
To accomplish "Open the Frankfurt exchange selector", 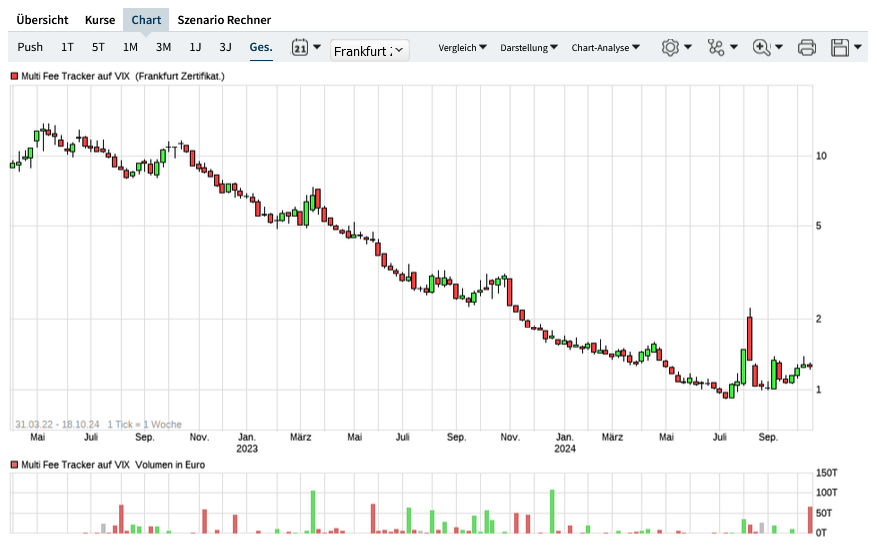I will pyautogui.click(x=370, y=51).
